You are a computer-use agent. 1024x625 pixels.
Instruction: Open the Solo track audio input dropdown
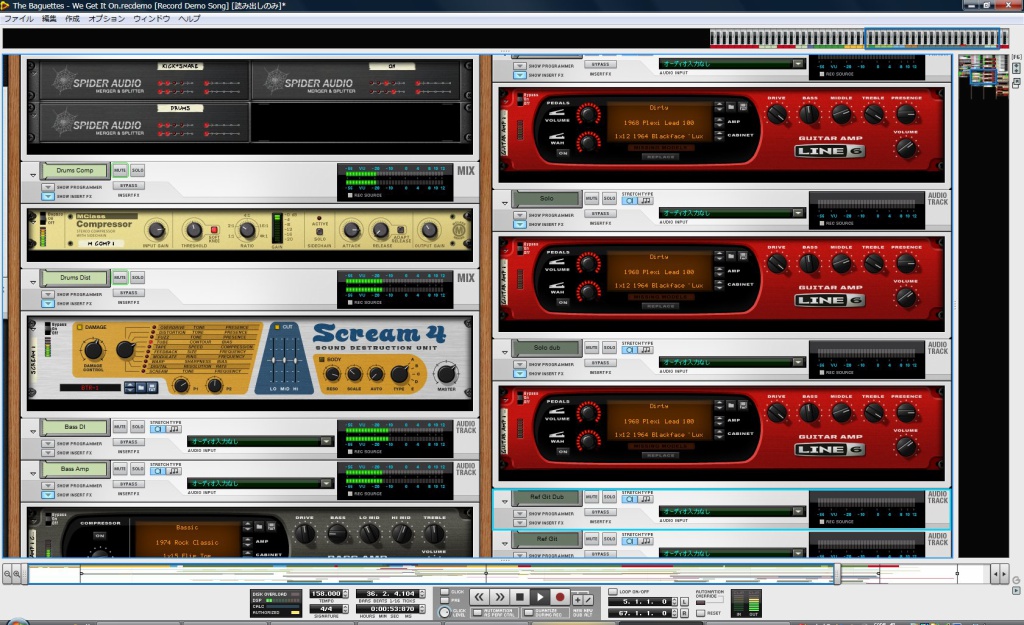[798, 213]
